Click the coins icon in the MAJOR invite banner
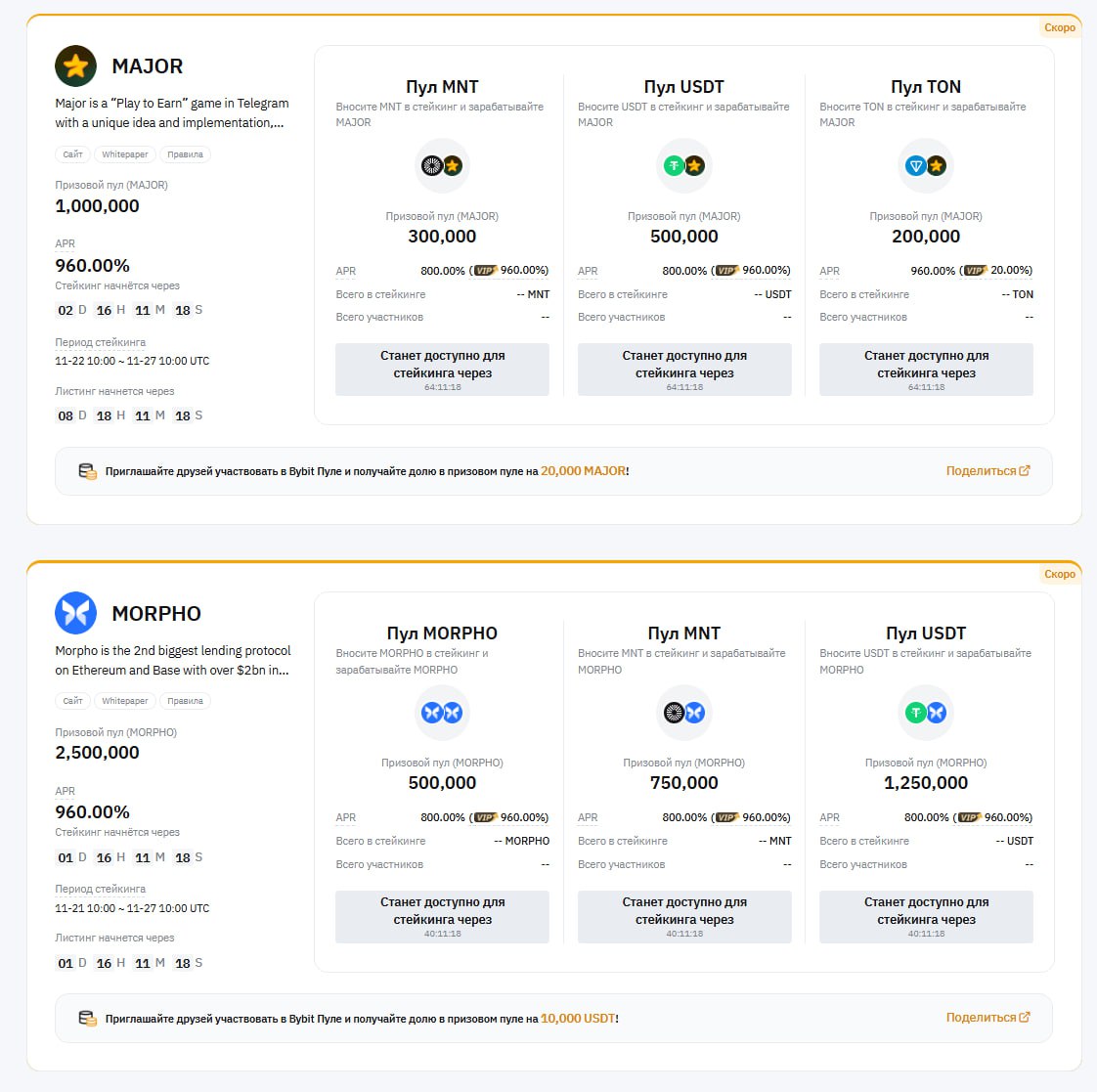Screen dimensions: 1097x1092 pos(87,471)
